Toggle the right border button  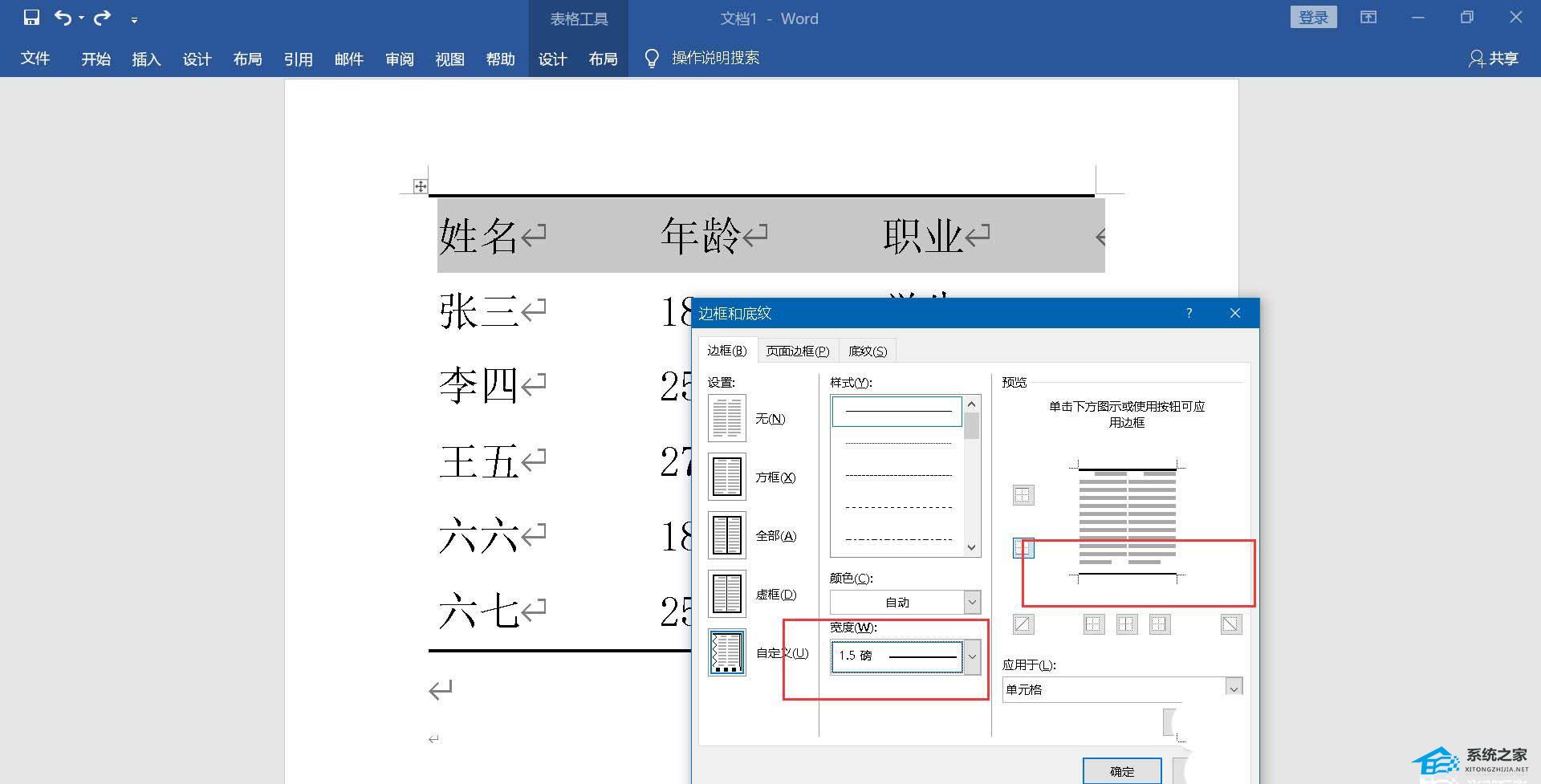pos(1160,624)
